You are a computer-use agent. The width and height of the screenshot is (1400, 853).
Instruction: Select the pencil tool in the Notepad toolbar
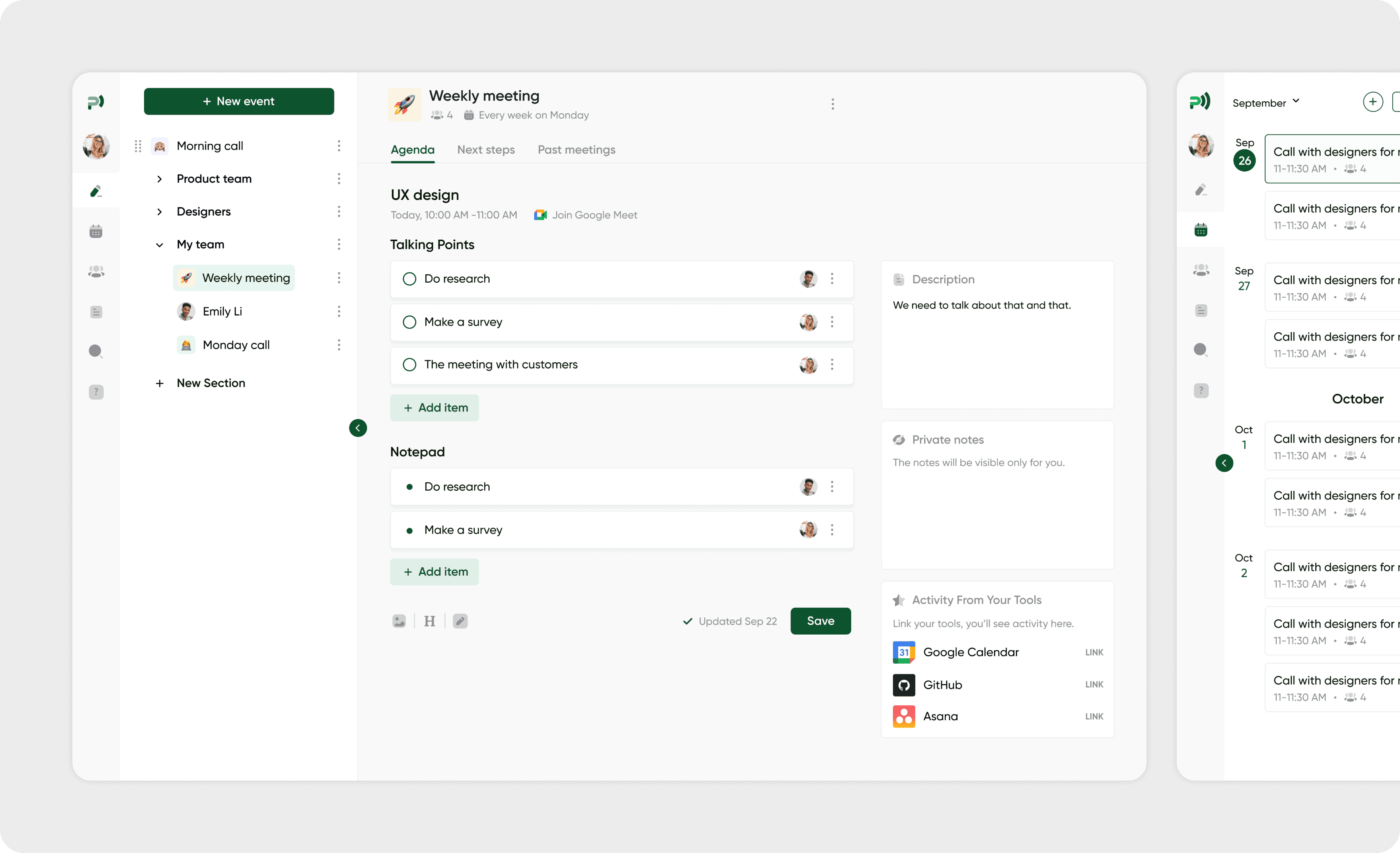(x=460, y=621)
